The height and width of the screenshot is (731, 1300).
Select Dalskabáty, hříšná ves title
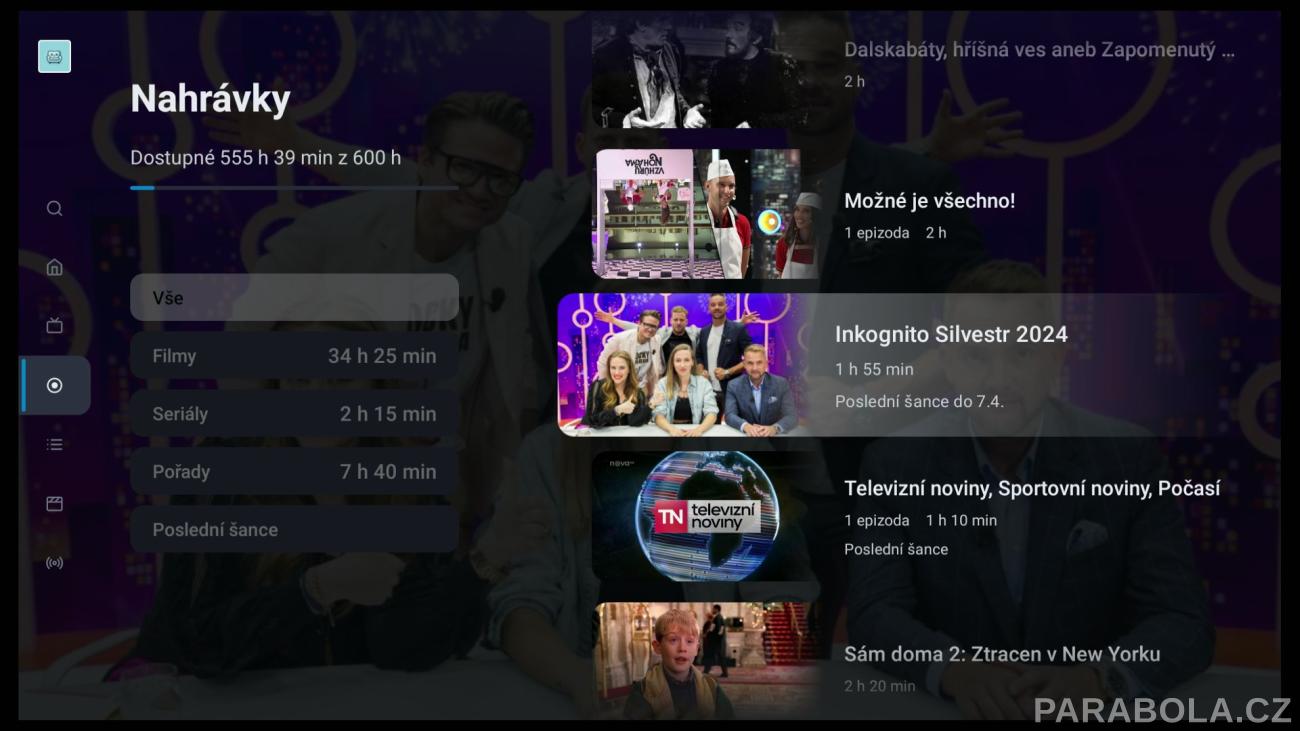[x=1039, y=50]
